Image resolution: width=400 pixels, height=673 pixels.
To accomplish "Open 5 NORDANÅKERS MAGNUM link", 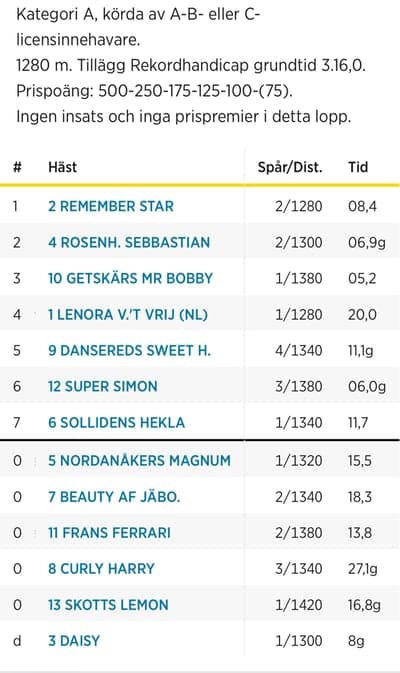I will (x=139, y=461).
